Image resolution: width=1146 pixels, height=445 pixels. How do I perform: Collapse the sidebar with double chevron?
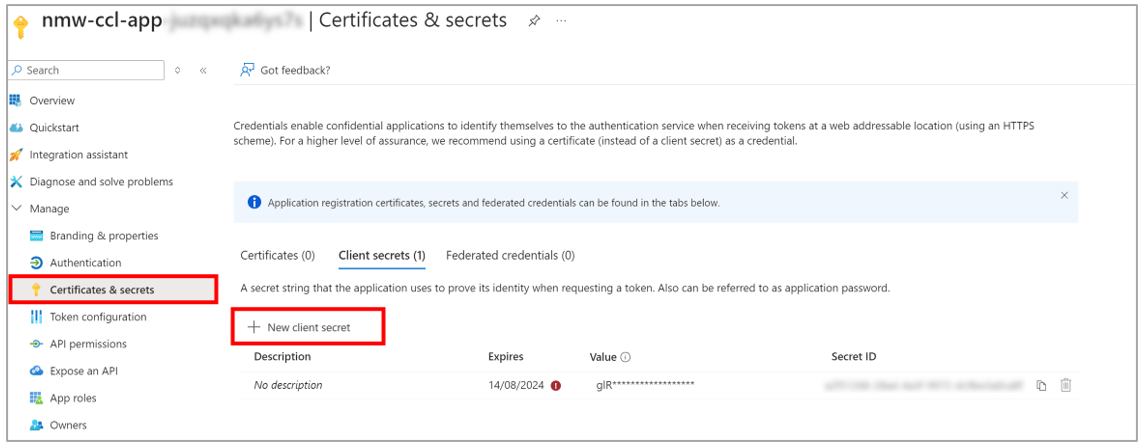click(203, 70)
